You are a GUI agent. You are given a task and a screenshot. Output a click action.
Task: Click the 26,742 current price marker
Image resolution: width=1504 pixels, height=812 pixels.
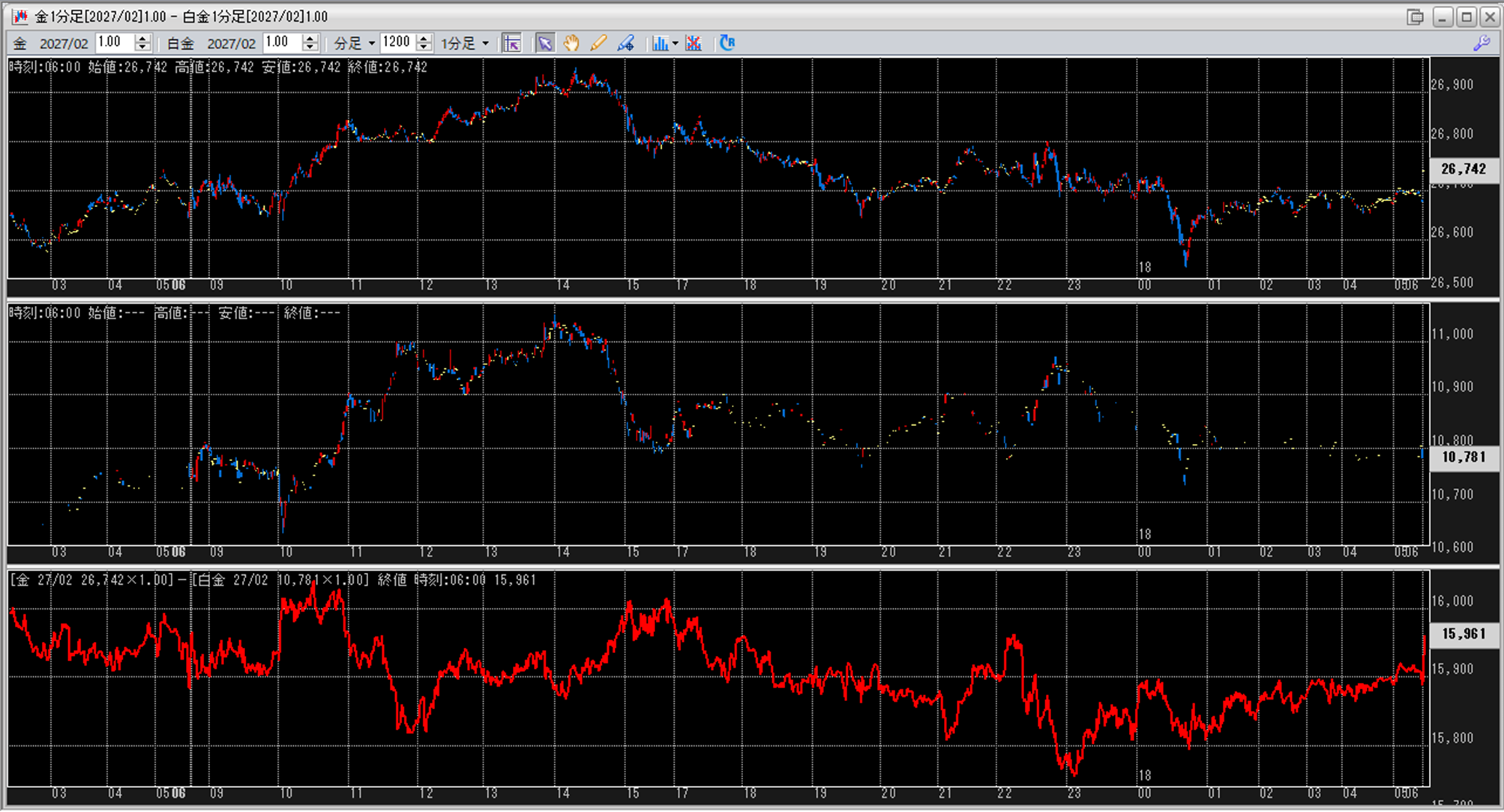point(1463,169)
